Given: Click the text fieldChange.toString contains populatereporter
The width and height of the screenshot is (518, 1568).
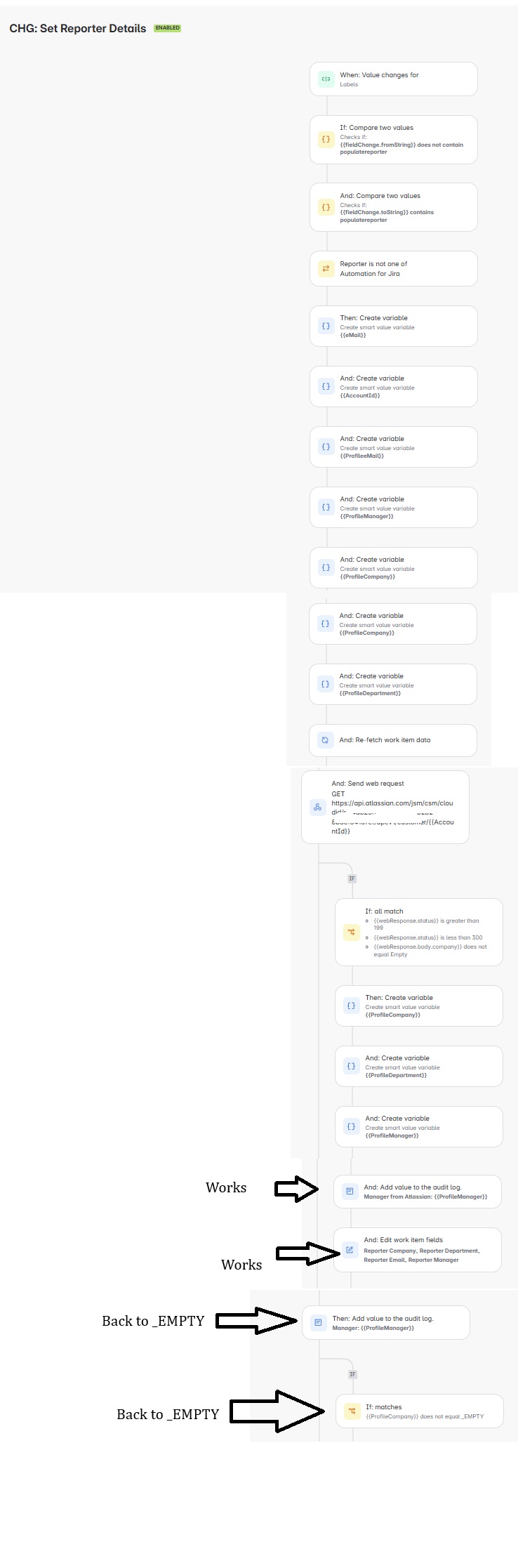Looking at the screenshot, I should [387, 216].
